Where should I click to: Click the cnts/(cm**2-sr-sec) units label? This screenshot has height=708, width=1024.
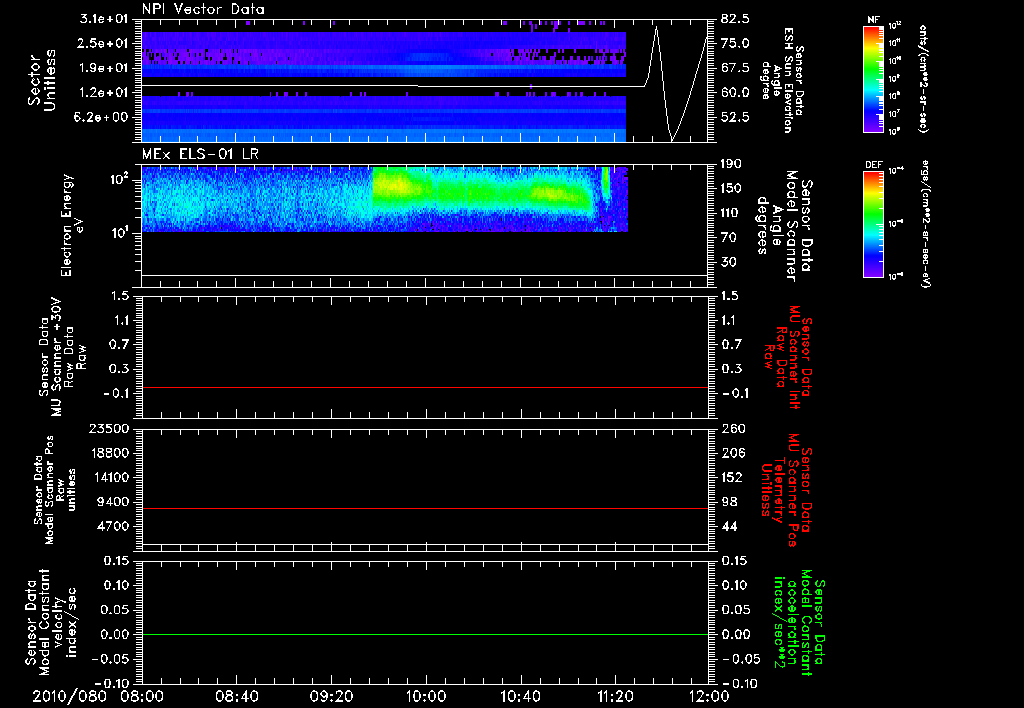(x=923, y=78)
